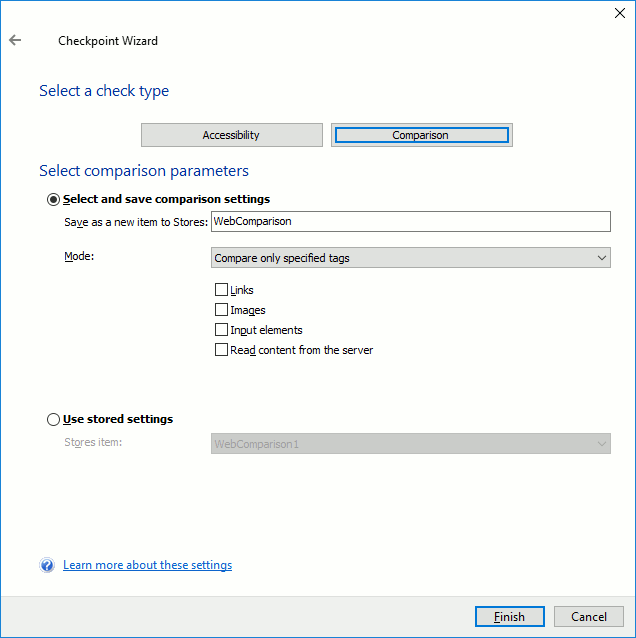Check 'Read content from the server'
The height and width of the screenshot is (638, 636).
(221, 350)
